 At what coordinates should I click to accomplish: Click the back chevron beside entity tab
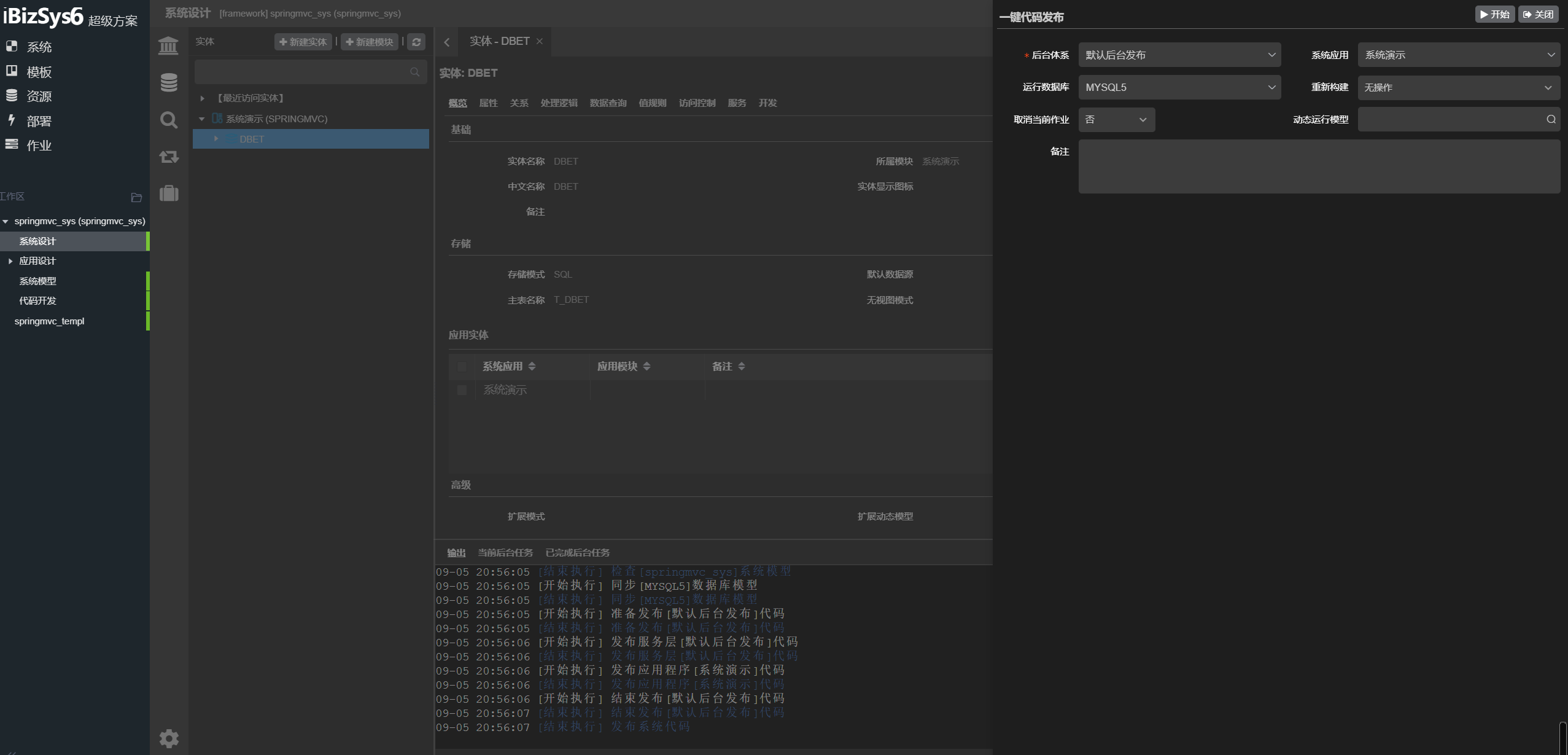[x=447, y=42]
